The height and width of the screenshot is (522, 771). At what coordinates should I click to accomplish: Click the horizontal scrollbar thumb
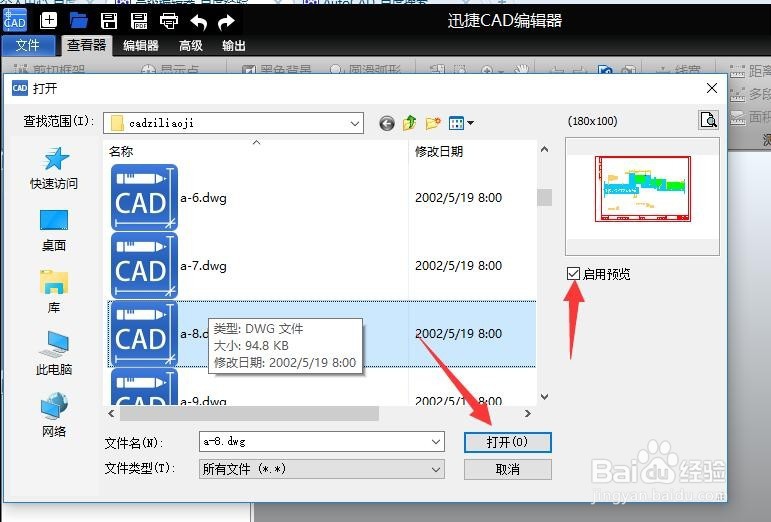[249, 414]
